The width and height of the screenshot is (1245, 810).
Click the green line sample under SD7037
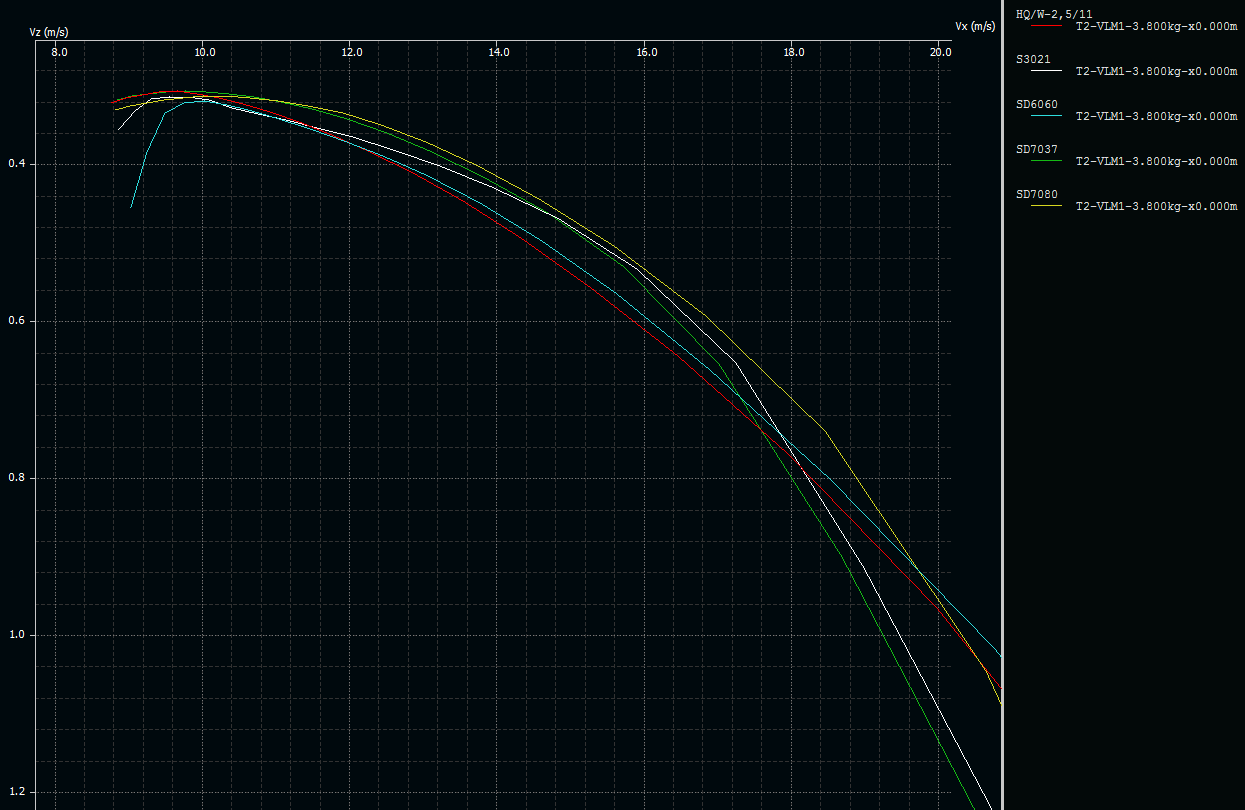coord(1045,161)
